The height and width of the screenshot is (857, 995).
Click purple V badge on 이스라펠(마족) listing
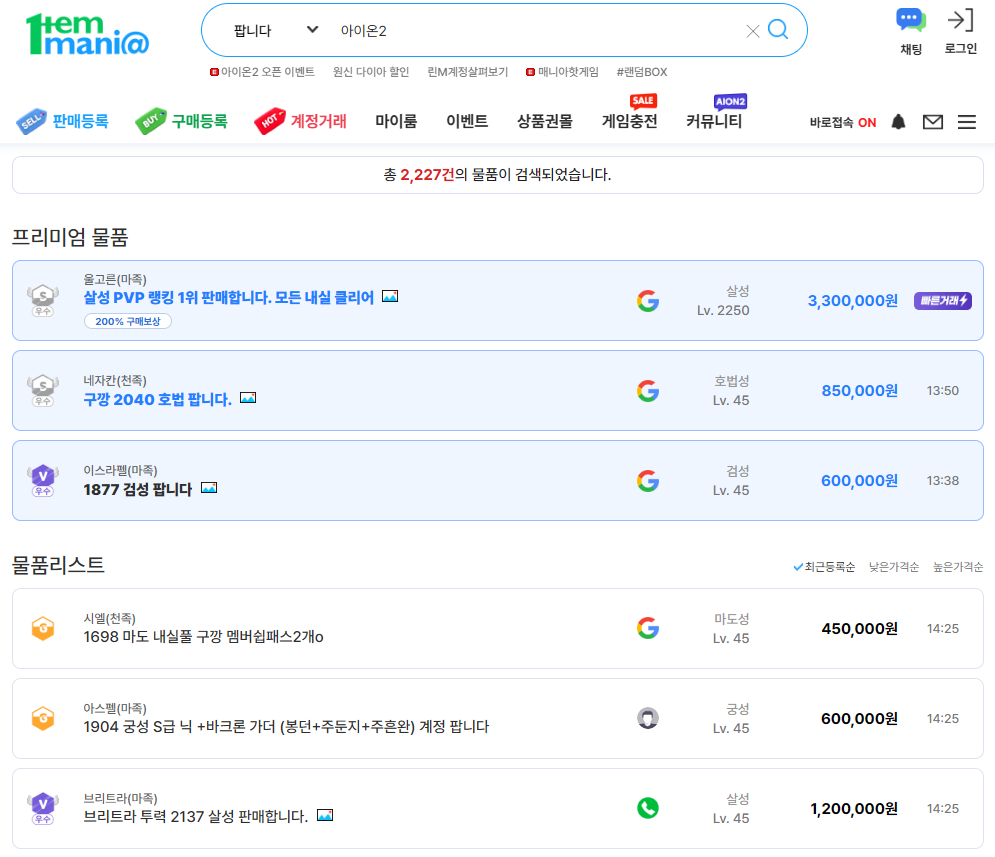[43, 480]
